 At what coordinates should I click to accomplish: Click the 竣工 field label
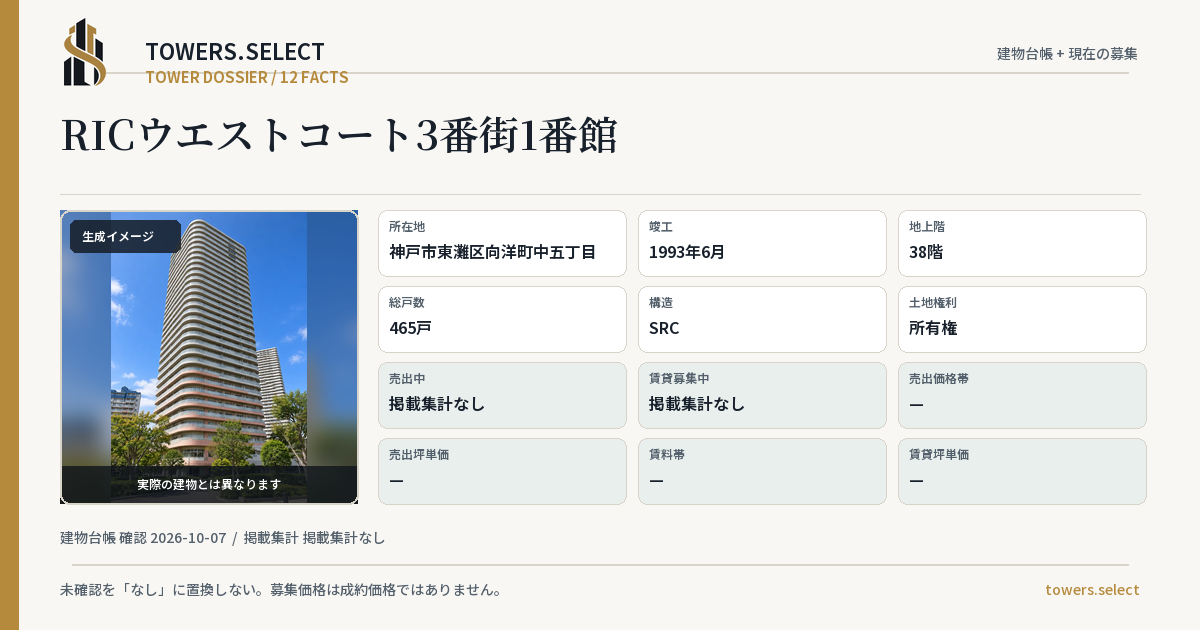coord(661,227)
